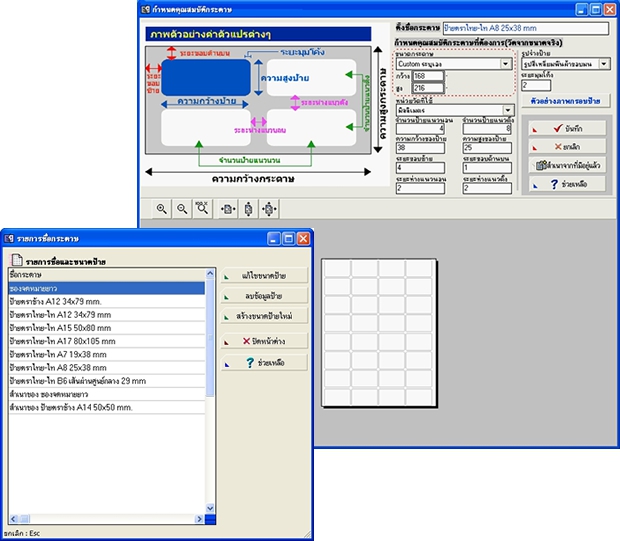
Task: Maximize the paper properties window
Action: click(x=596, y=9)
